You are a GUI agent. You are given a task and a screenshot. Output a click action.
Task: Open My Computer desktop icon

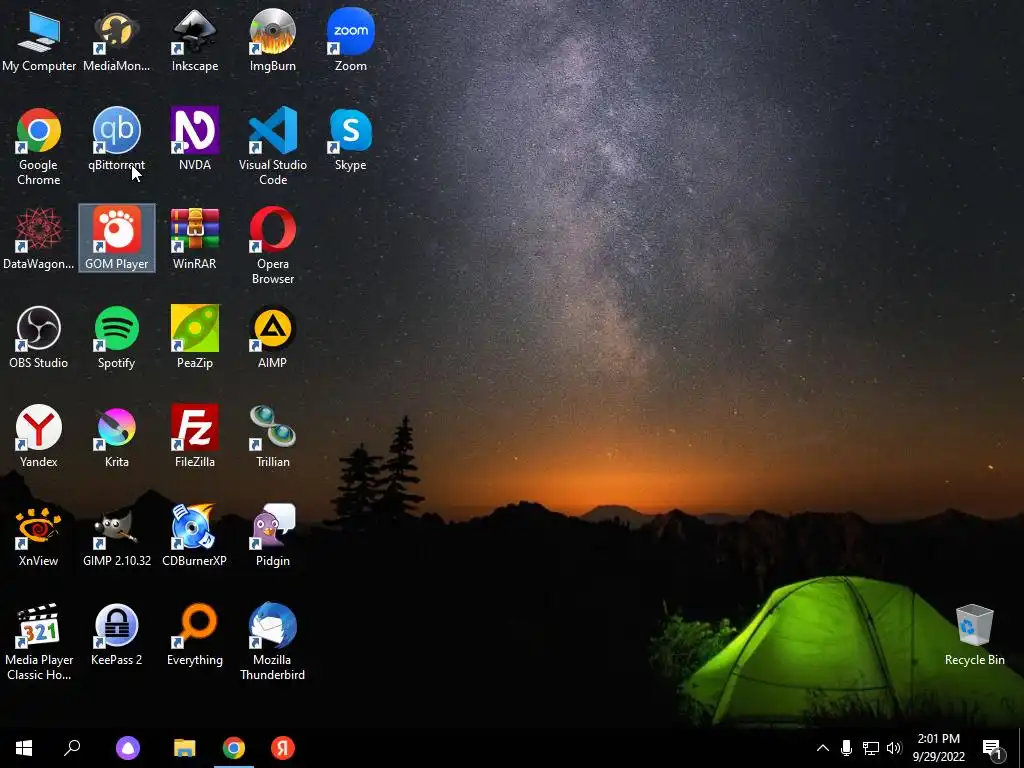click(39, 40)
